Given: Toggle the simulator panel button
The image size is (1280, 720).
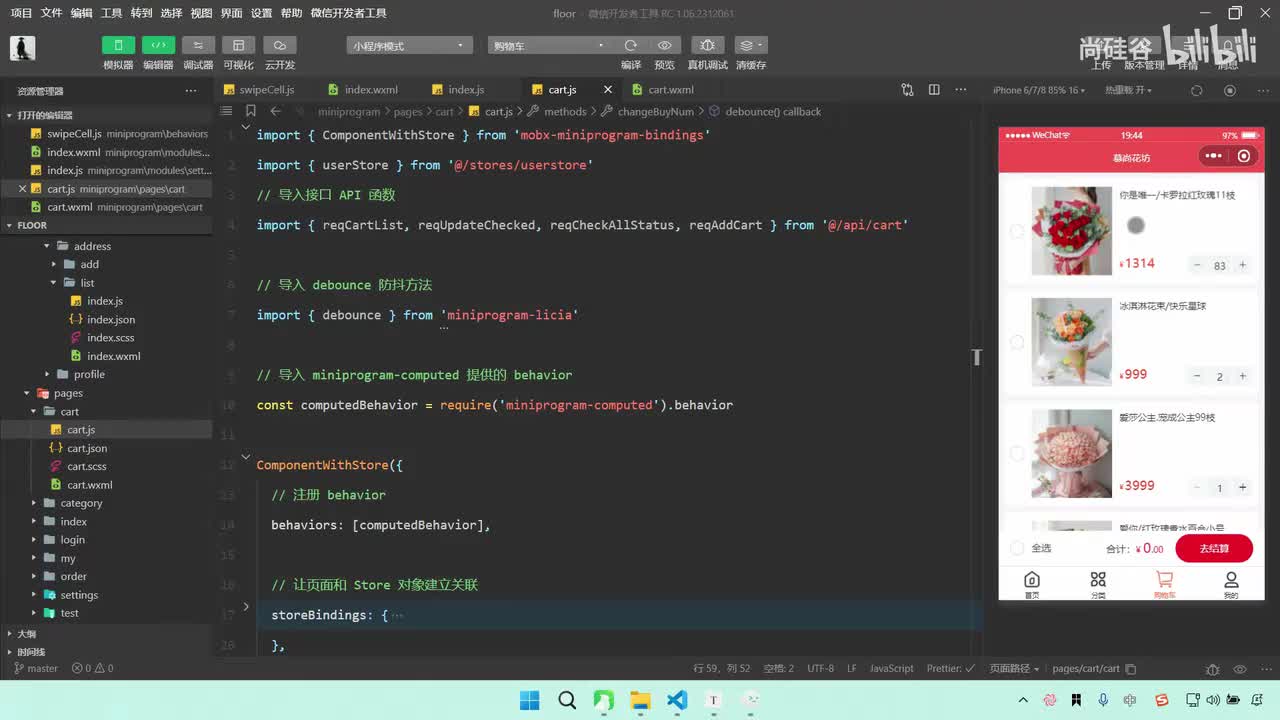Looking at the screenshot, I should [118, 45].
